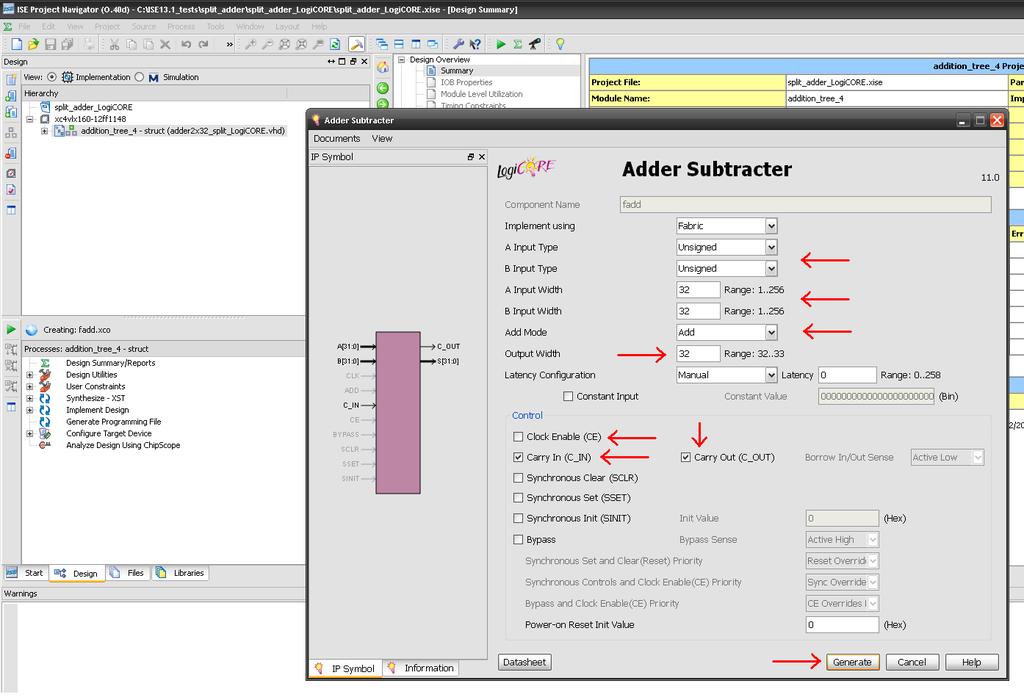1024x700 pixels.
Task: Click the light bulb tips icon
Action: click(x=560, y=44)
